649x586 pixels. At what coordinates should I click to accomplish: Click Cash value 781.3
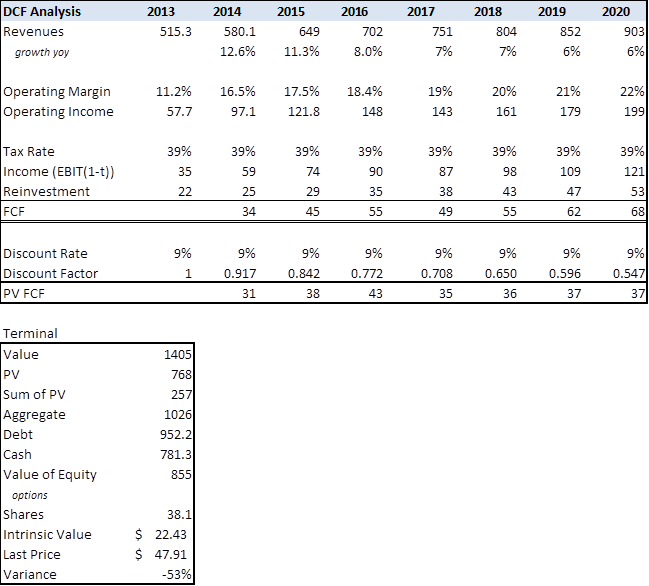coord(176,454)
